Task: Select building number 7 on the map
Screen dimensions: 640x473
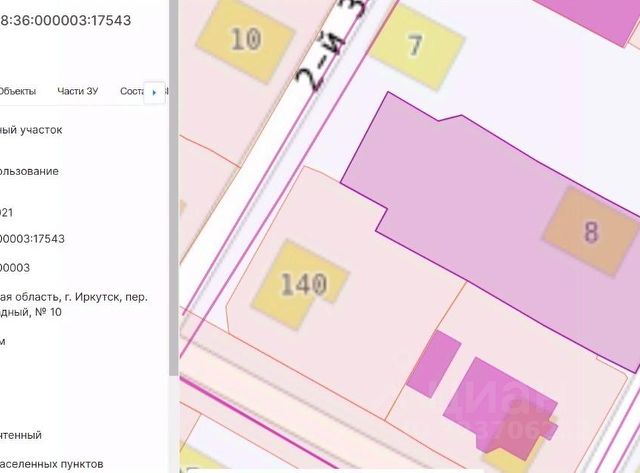Action: [x=416, y=46]
